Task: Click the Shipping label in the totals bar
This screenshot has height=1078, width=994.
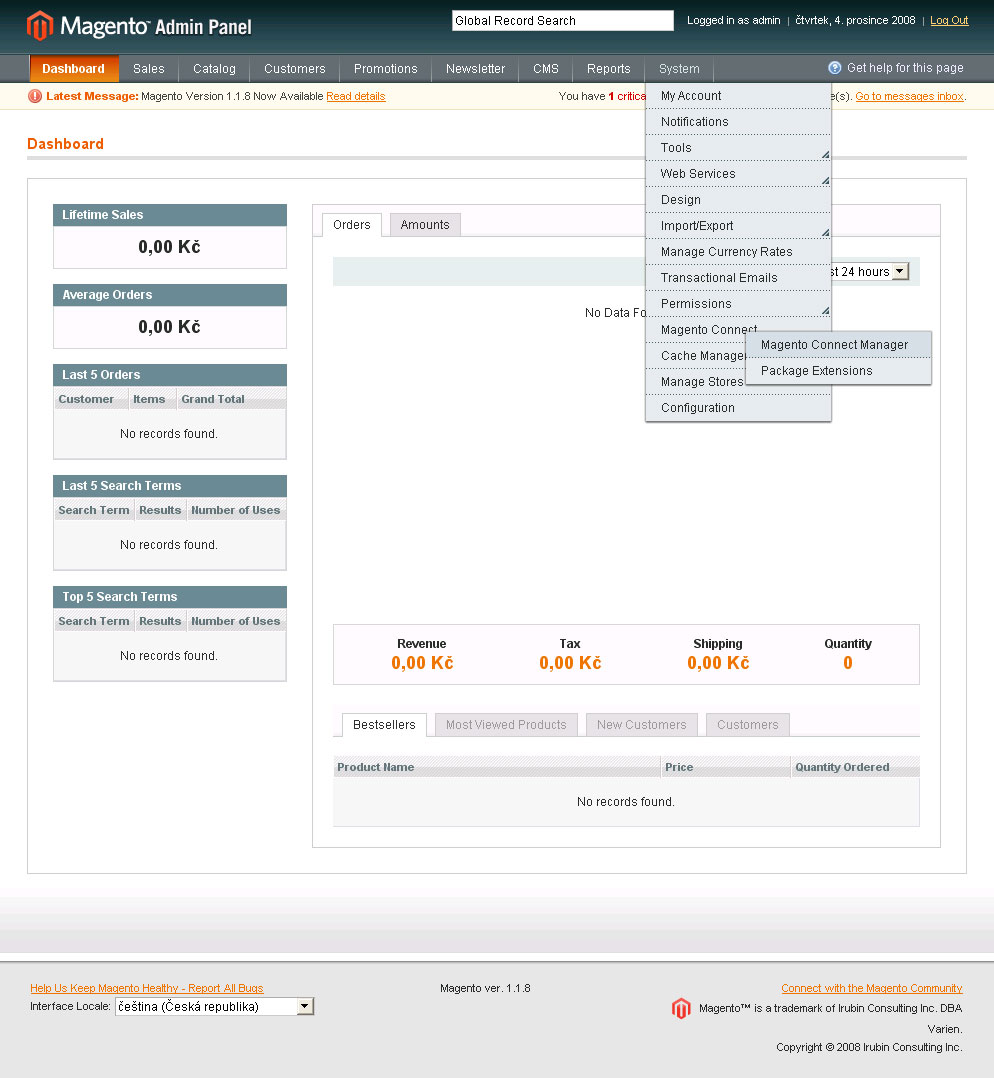Action: pos(718,644)
